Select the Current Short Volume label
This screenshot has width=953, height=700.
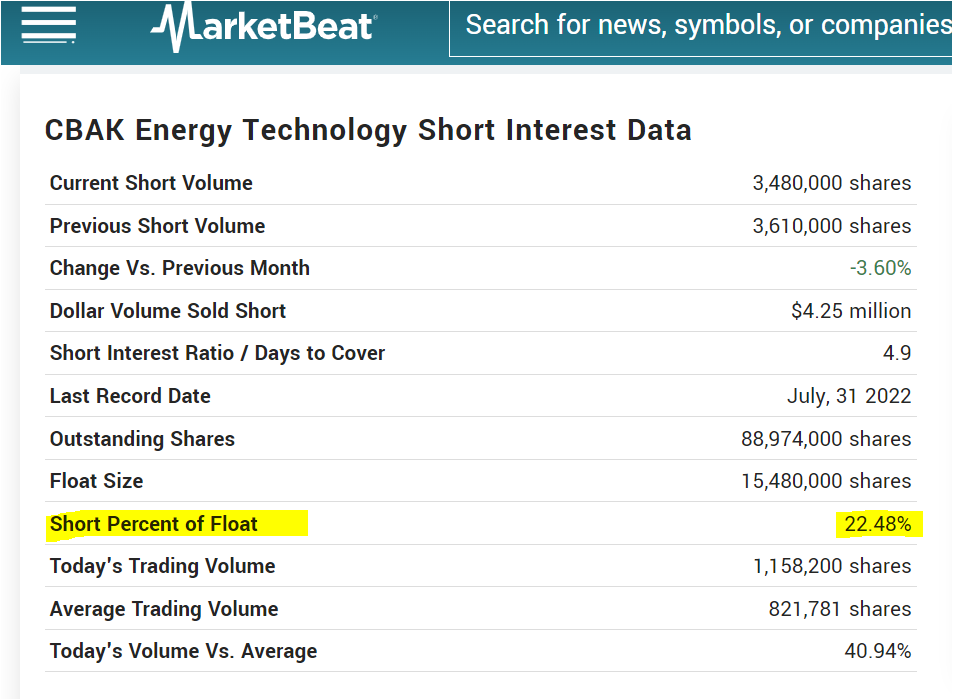click(x=151, y=183)
